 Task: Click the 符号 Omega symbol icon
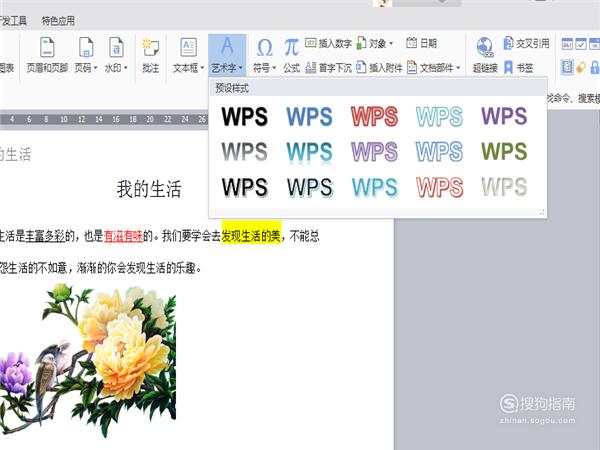[x=264, y=48]
